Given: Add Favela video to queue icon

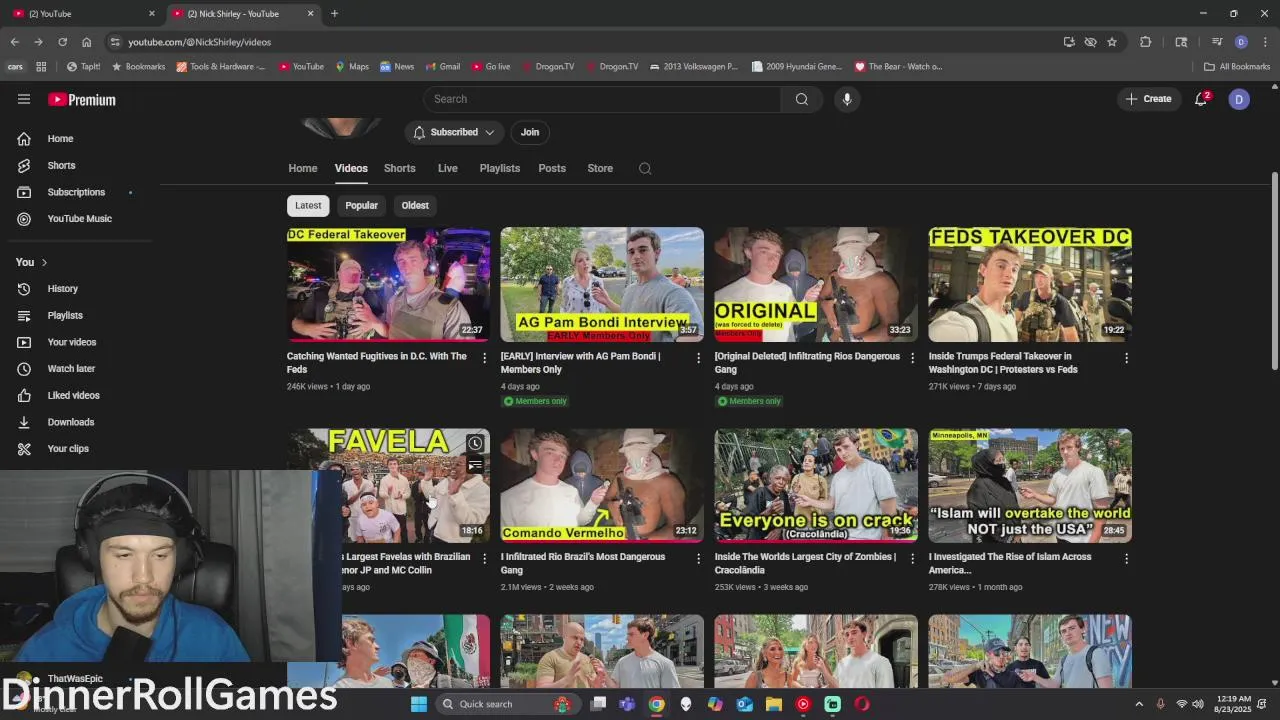Looking at the screenshot, I should [475, 465].
